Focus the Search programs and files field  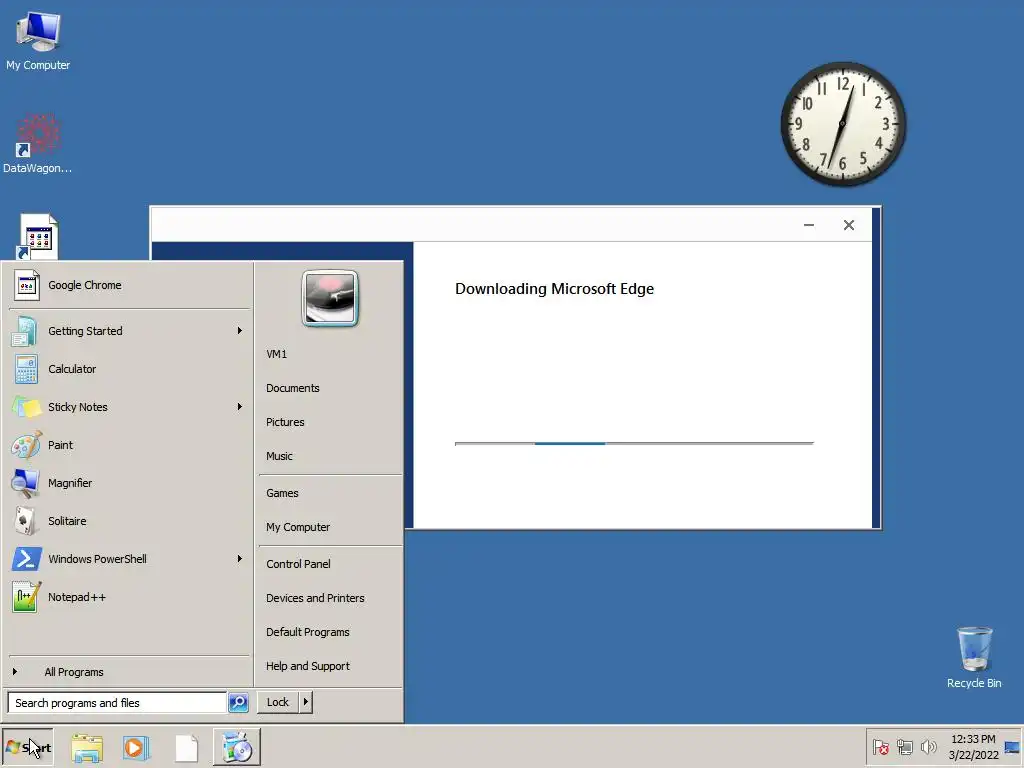click(x=117, y=703)
